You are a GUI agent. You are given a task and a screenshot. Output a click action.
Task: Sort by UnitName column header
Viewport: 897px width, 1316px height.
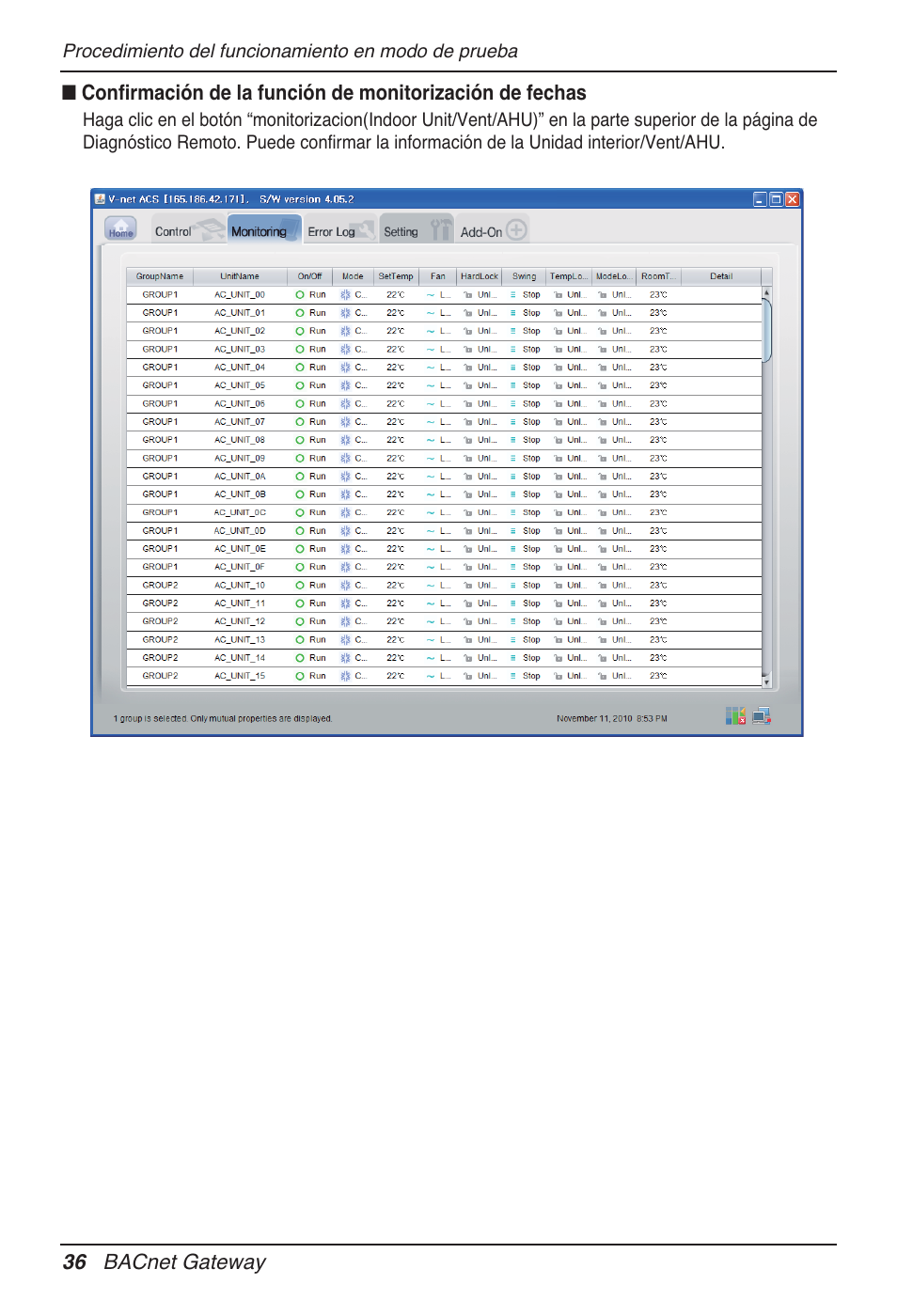(x=240, y=276)
